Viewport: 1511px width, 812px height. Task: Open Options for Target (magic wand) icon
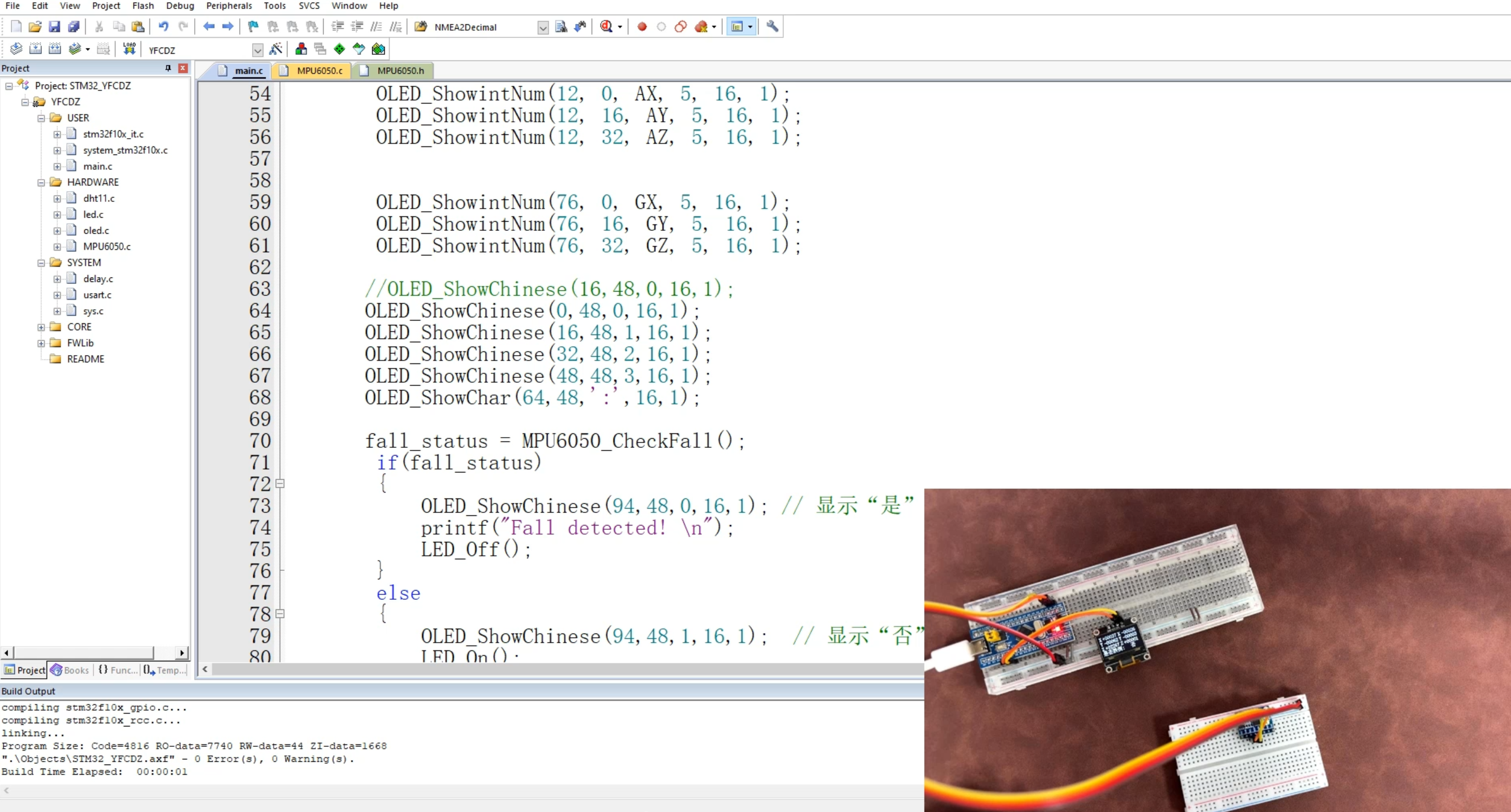pyautogui.click(x=276, y=49)
